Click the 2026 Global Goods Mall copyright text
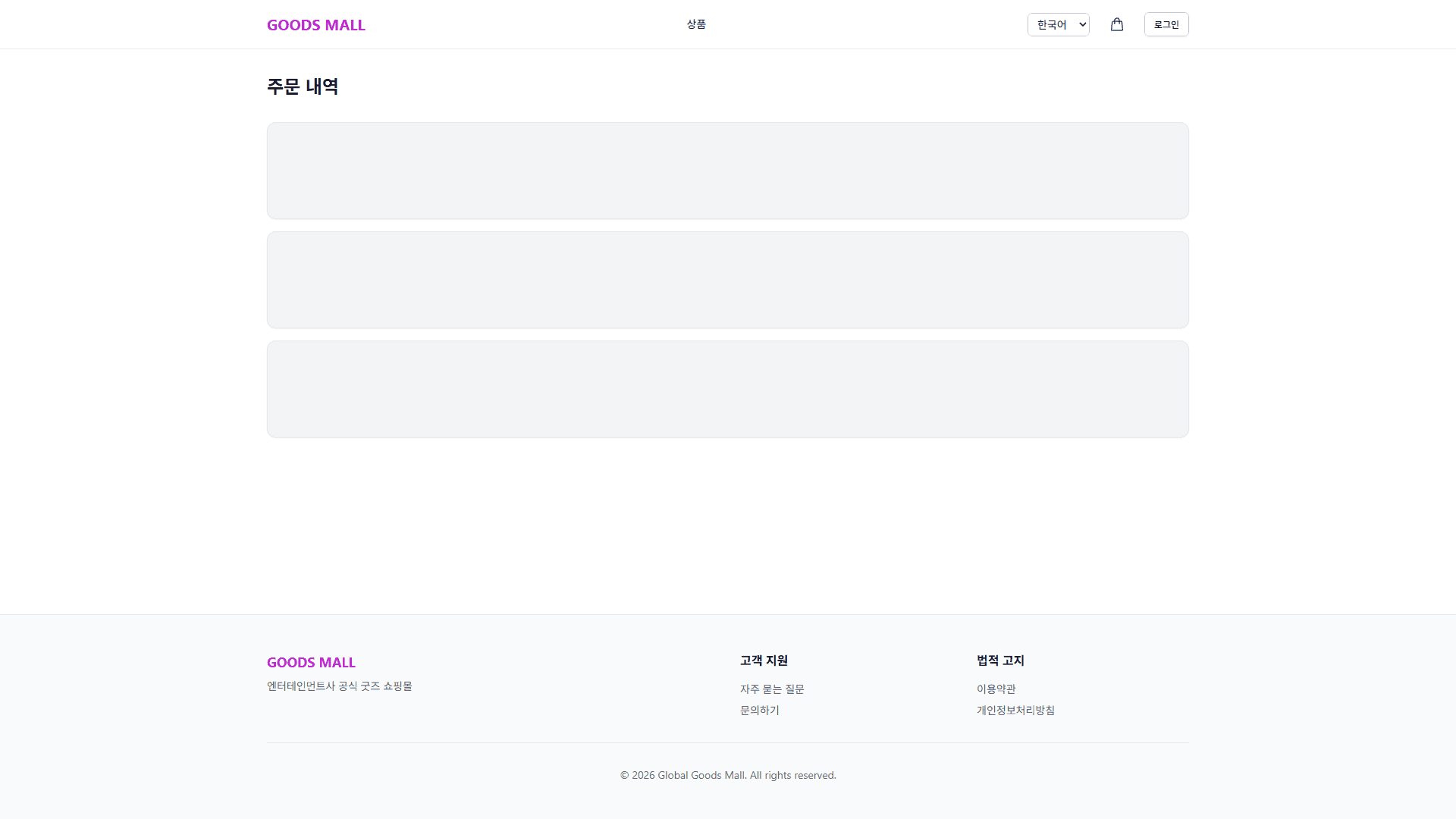 727,775
